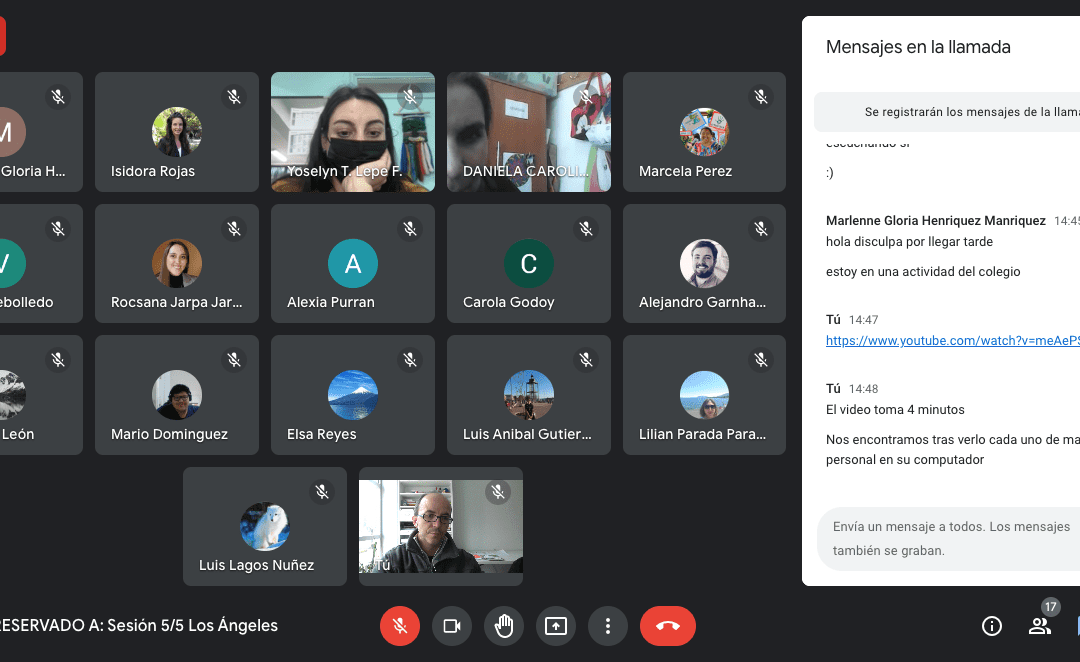This screenshot has width=1080, height=662.
Task: Click the name label 'Luis Lagos Nuñez'
Action: (256, 565)
